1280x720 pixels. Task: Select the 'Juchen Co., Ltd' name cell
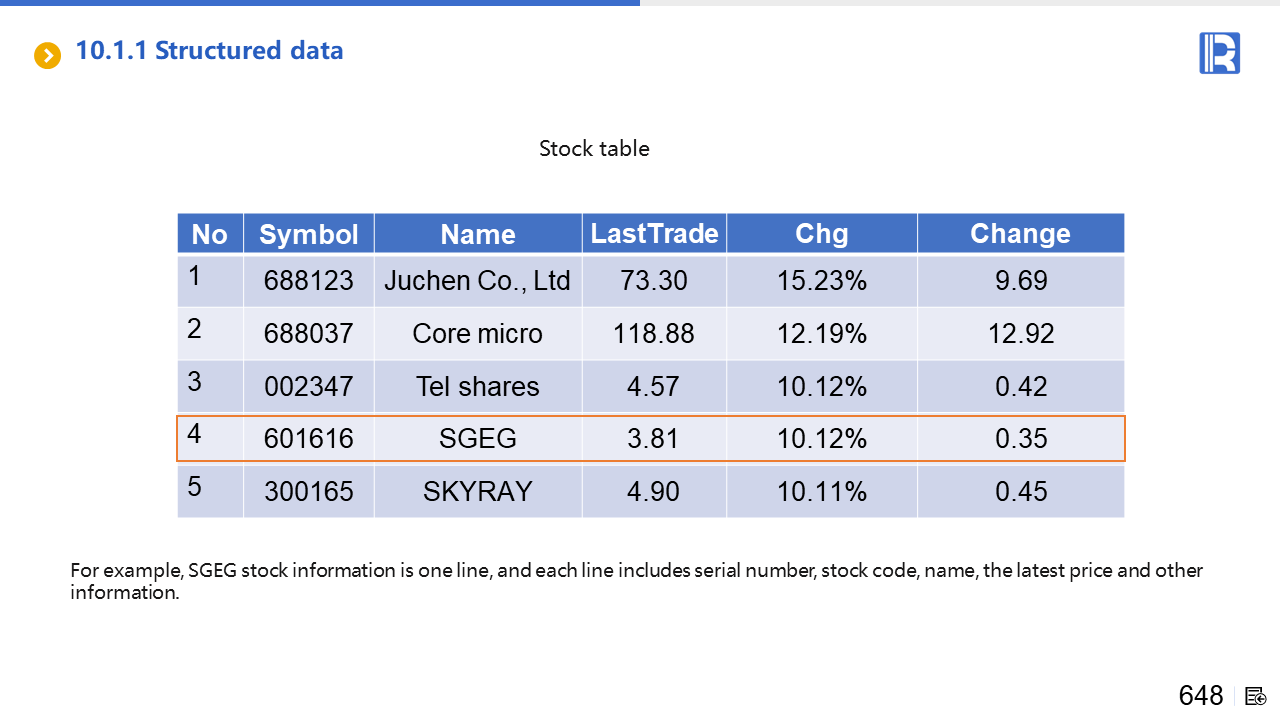pyautogui.click(x=477, y=281)
